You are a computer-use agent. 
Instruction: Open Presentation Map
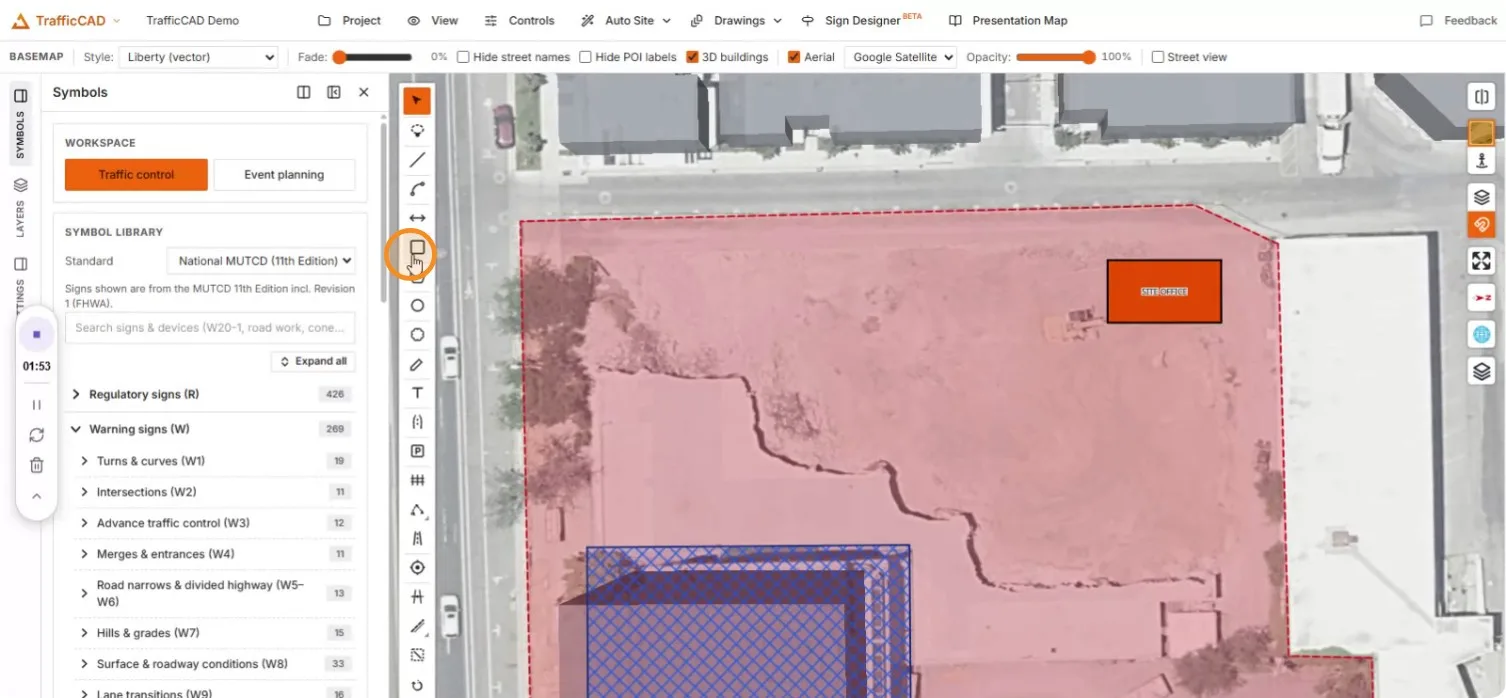point(1008,20)
